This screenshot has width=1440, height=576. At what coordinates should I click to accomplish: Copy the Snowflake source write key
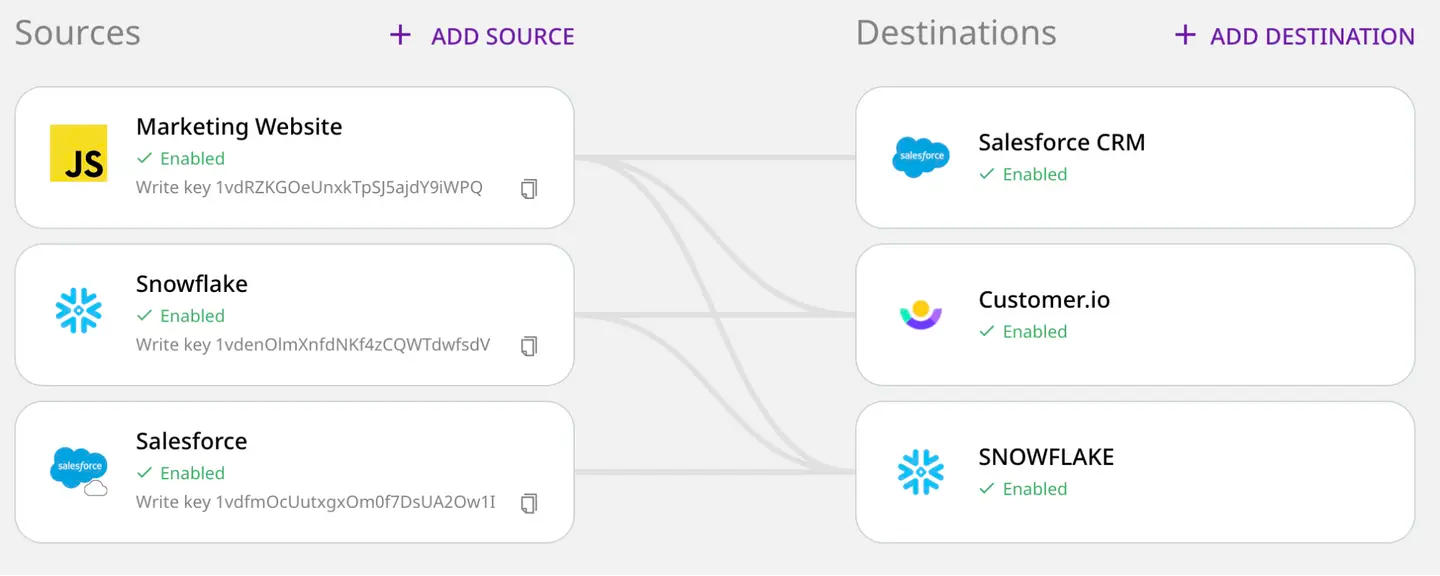(x=529, y=346)
